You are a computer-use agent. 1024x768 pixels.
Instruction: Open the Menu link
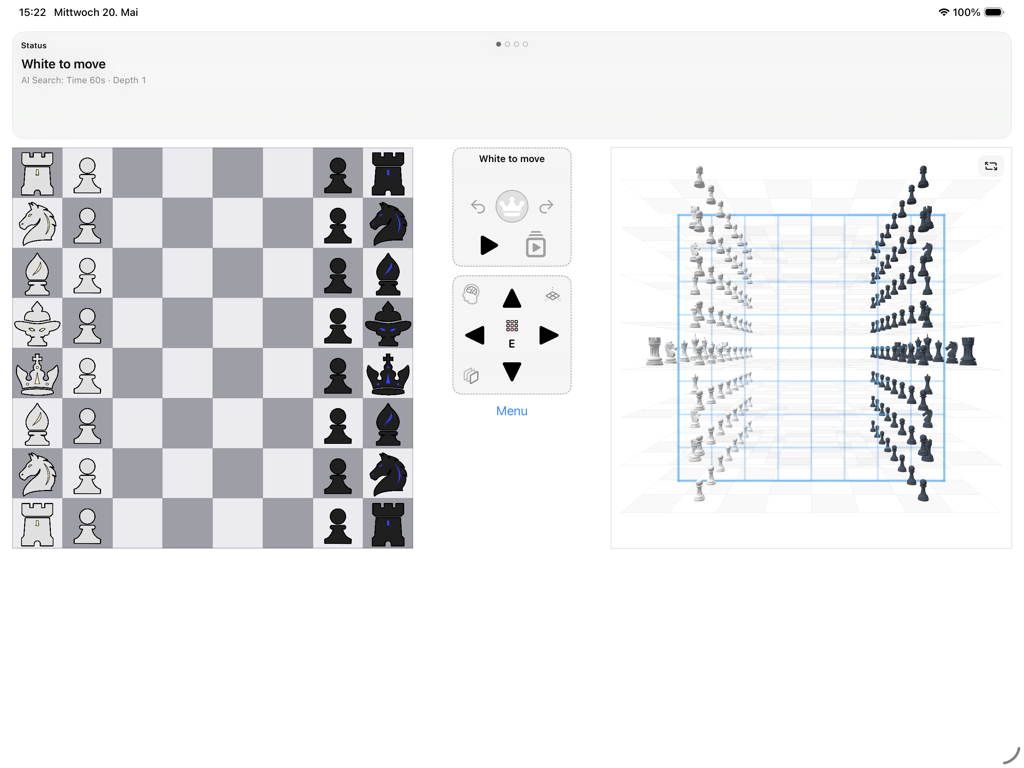click(512, 411)
